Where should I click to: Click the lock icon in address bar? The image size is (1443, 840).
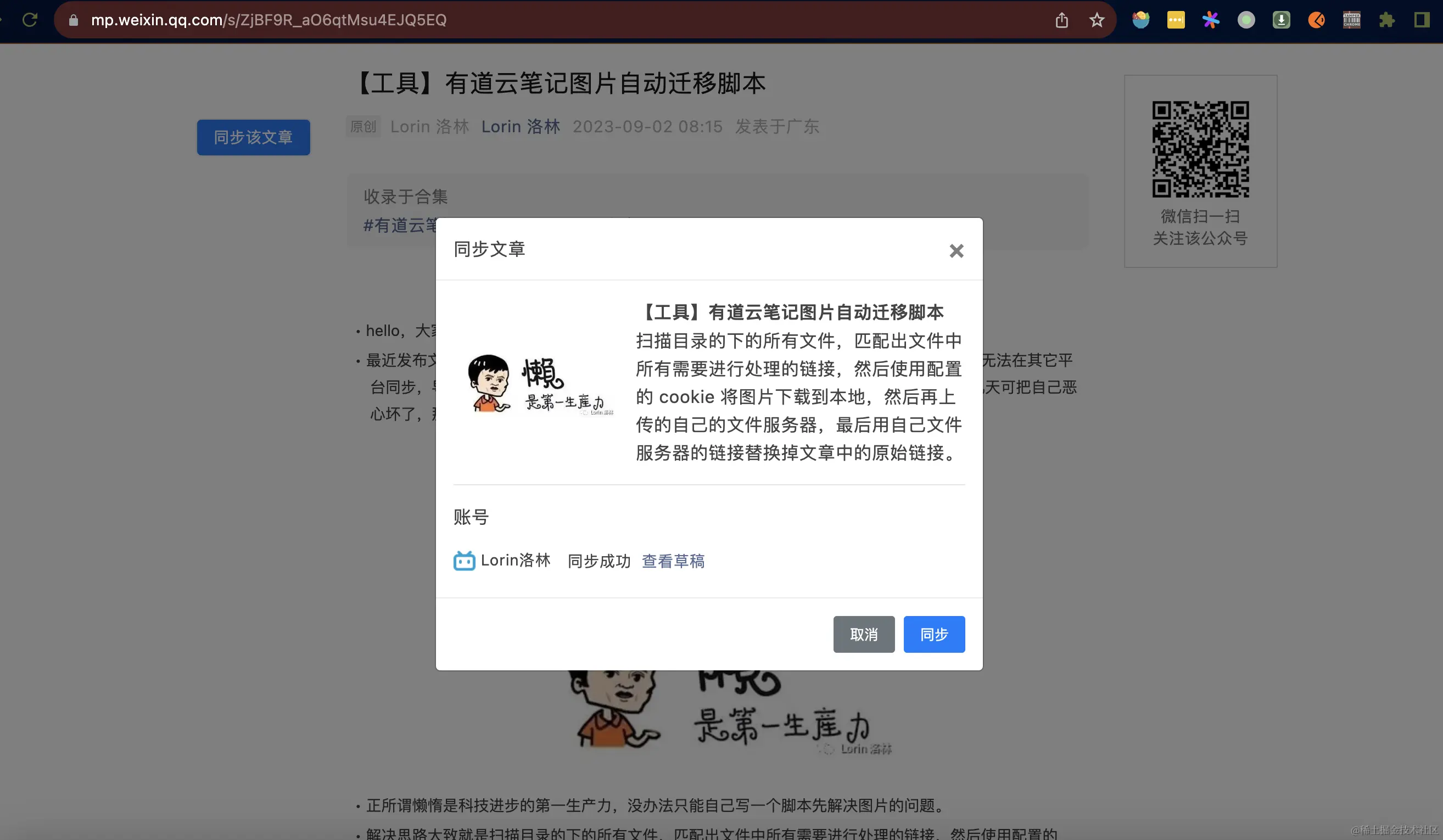[x=73, y=20]
